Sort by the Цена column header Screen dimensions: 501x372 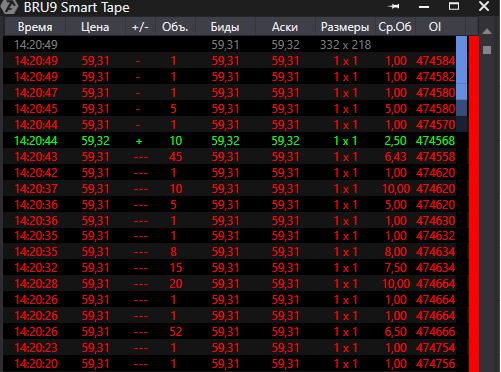95,27
